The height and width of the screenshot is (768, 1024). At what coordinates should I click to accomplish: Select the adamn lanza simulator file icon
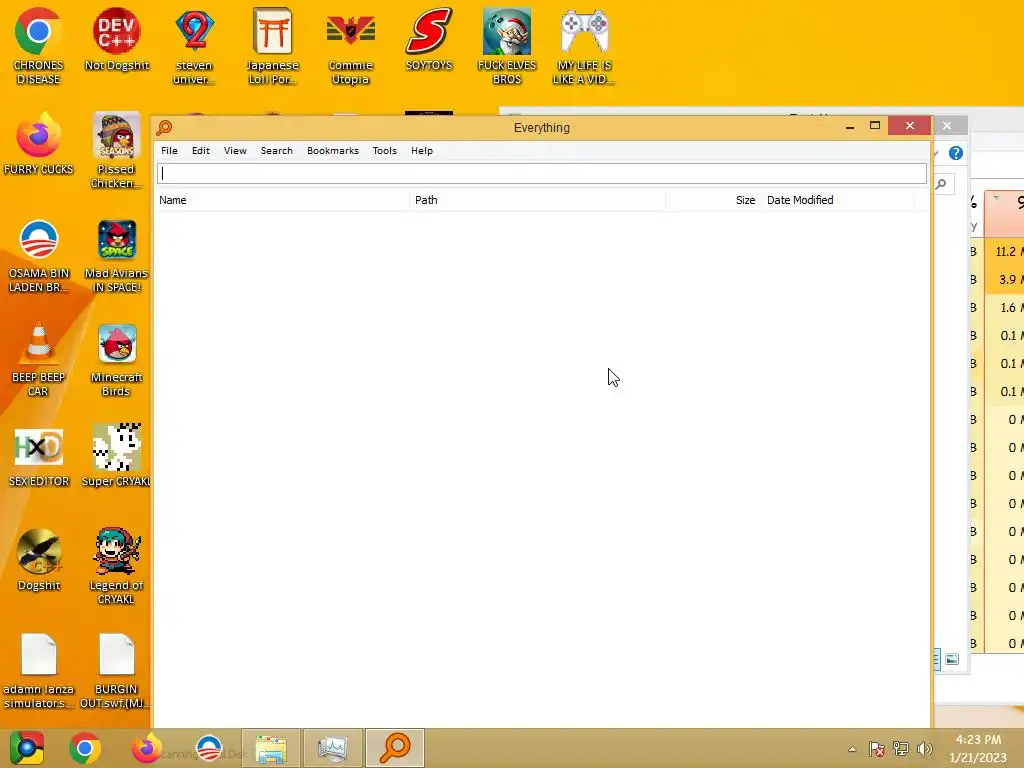[x=38, y=670]
